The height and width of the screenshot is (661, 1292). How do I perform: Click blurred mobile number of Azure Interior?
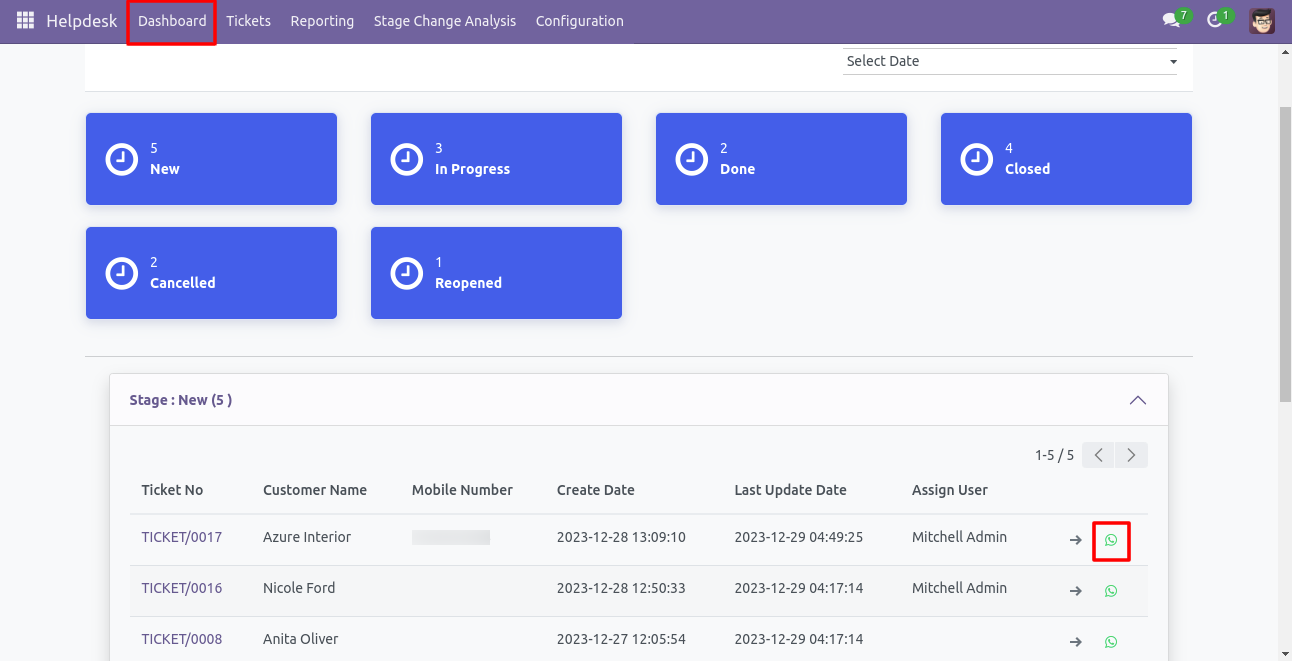tap(451, 537)
